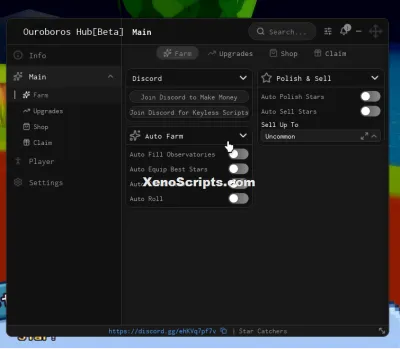Select Shop in the sidebar list
The width and height of the screenshot is (400, 364).
pos(40,127)
